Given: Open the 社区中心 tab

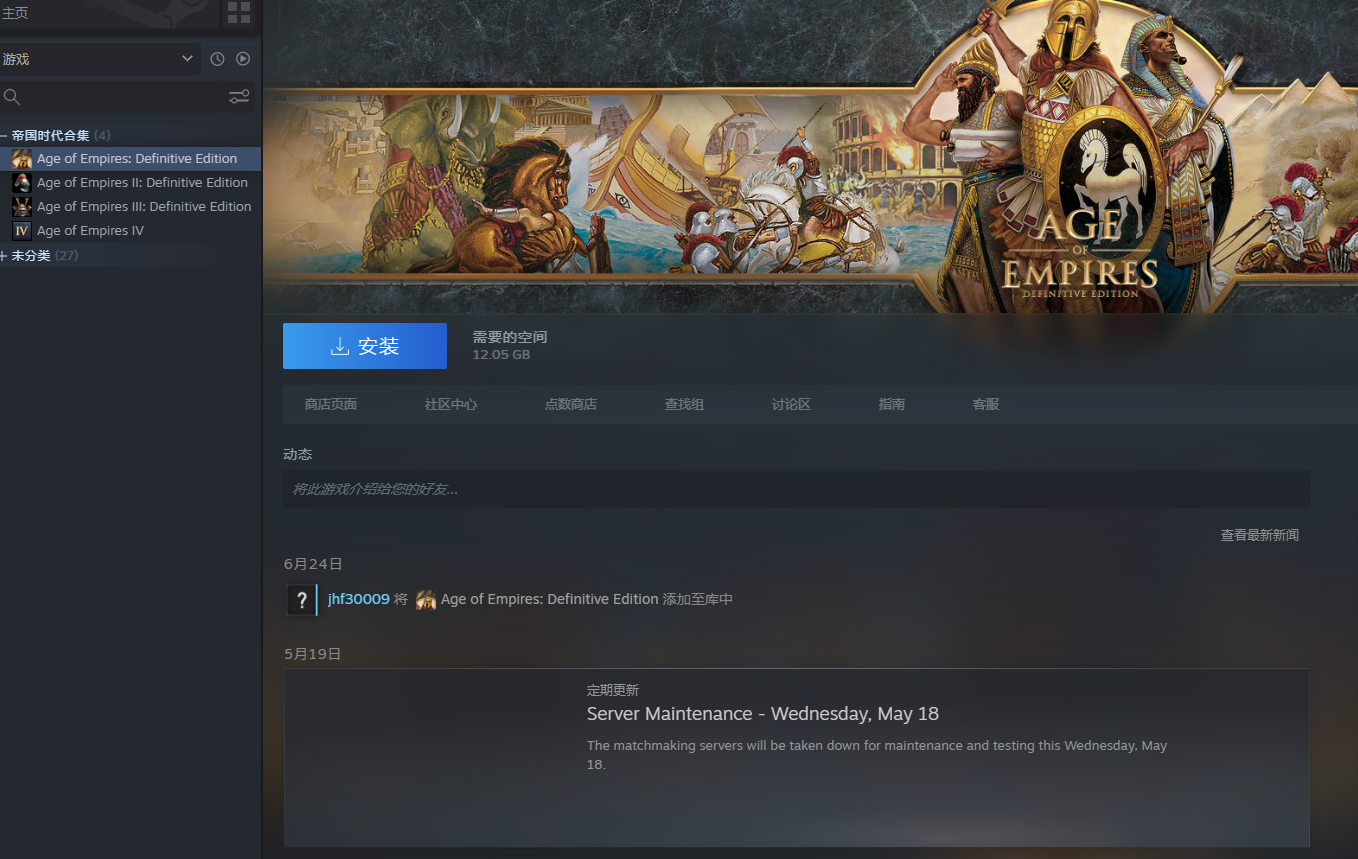Looking at the screenshot, I should (451, 404).
